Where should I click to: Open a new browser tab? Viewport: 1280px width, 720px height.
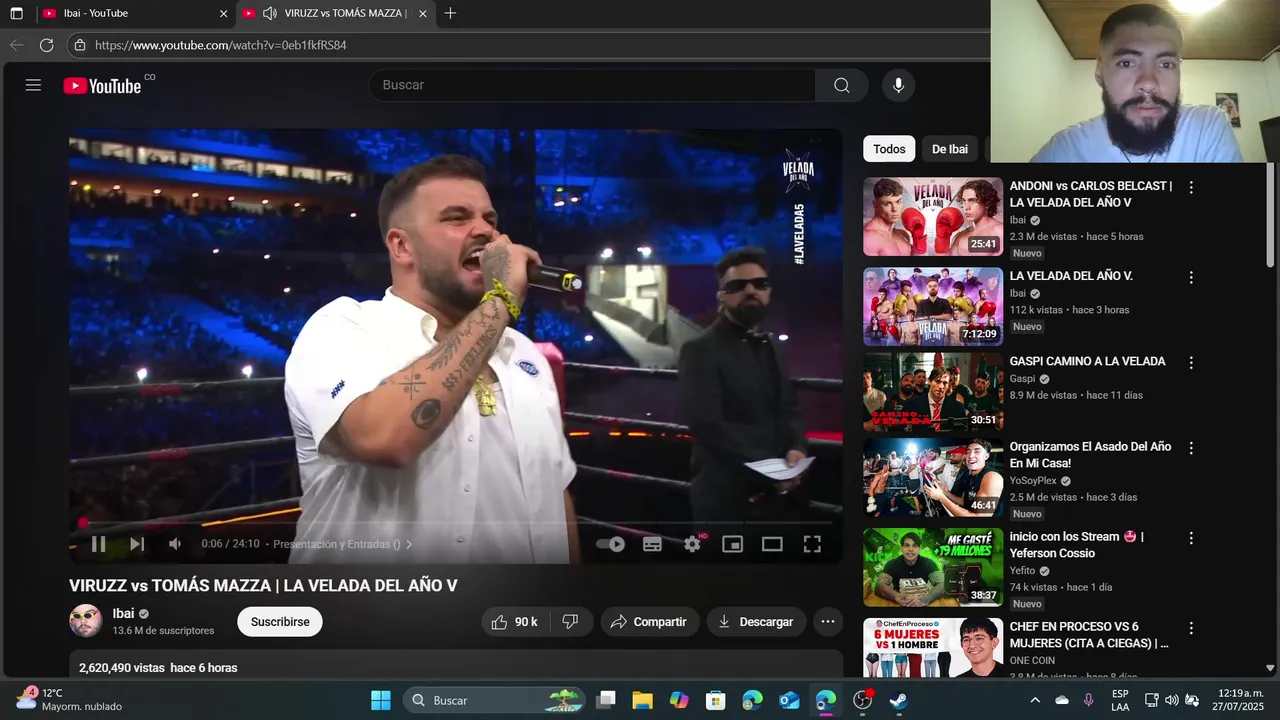click(450, 14)
